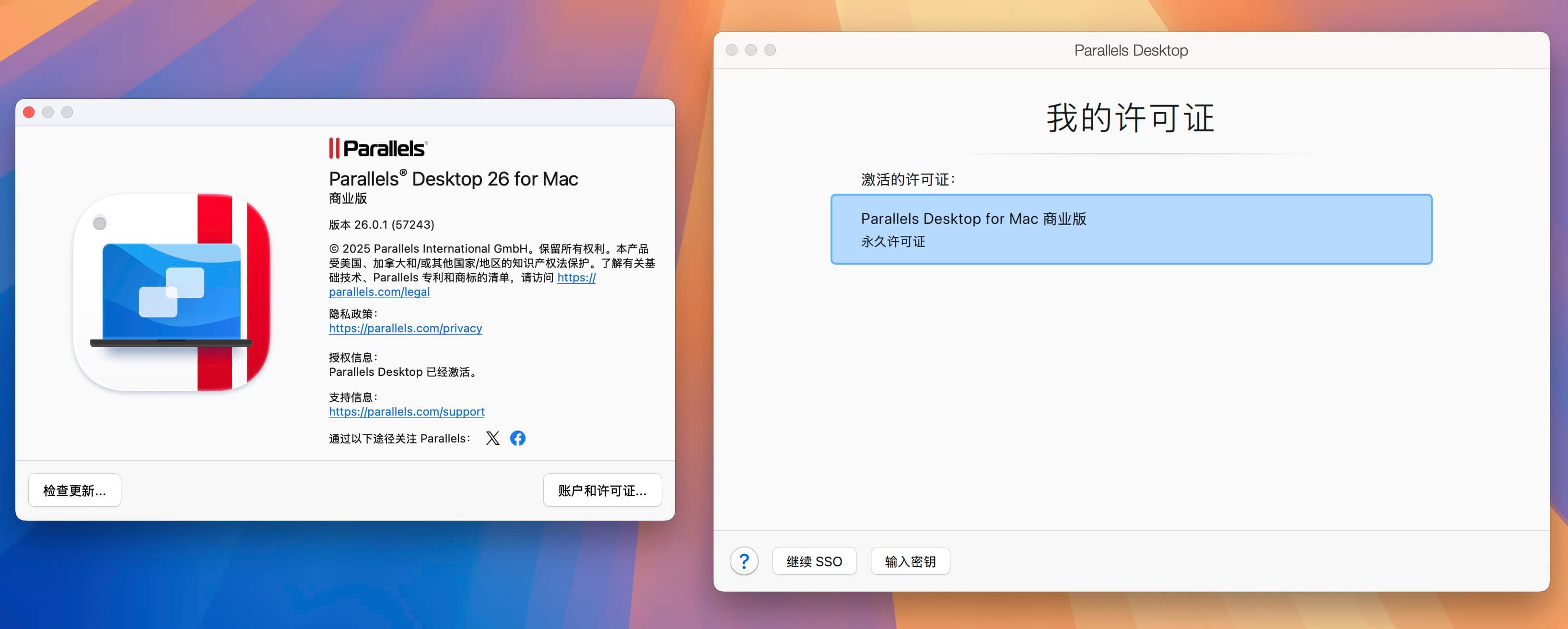Open the privacy policy link
This screenshot has height=629, width=1568.
click(x=405, y=328)
